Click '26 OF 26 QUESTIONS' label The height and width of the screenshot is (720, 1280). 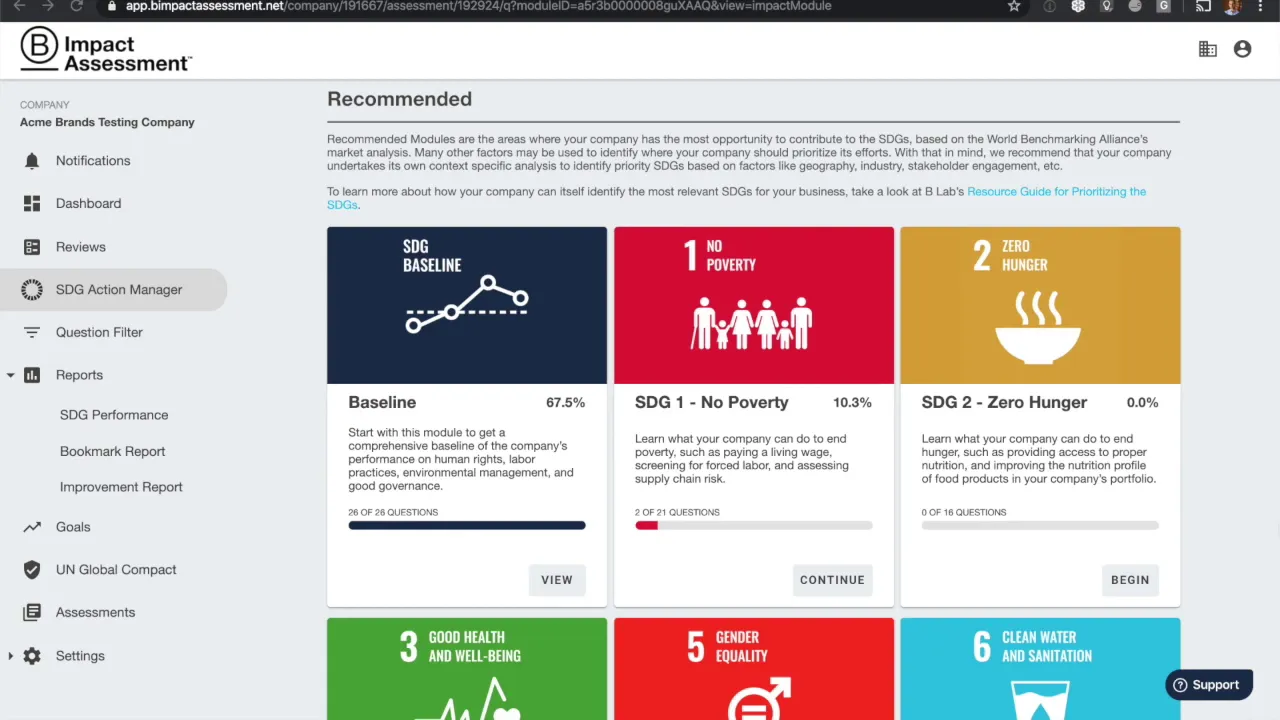(x=393, y=512)
